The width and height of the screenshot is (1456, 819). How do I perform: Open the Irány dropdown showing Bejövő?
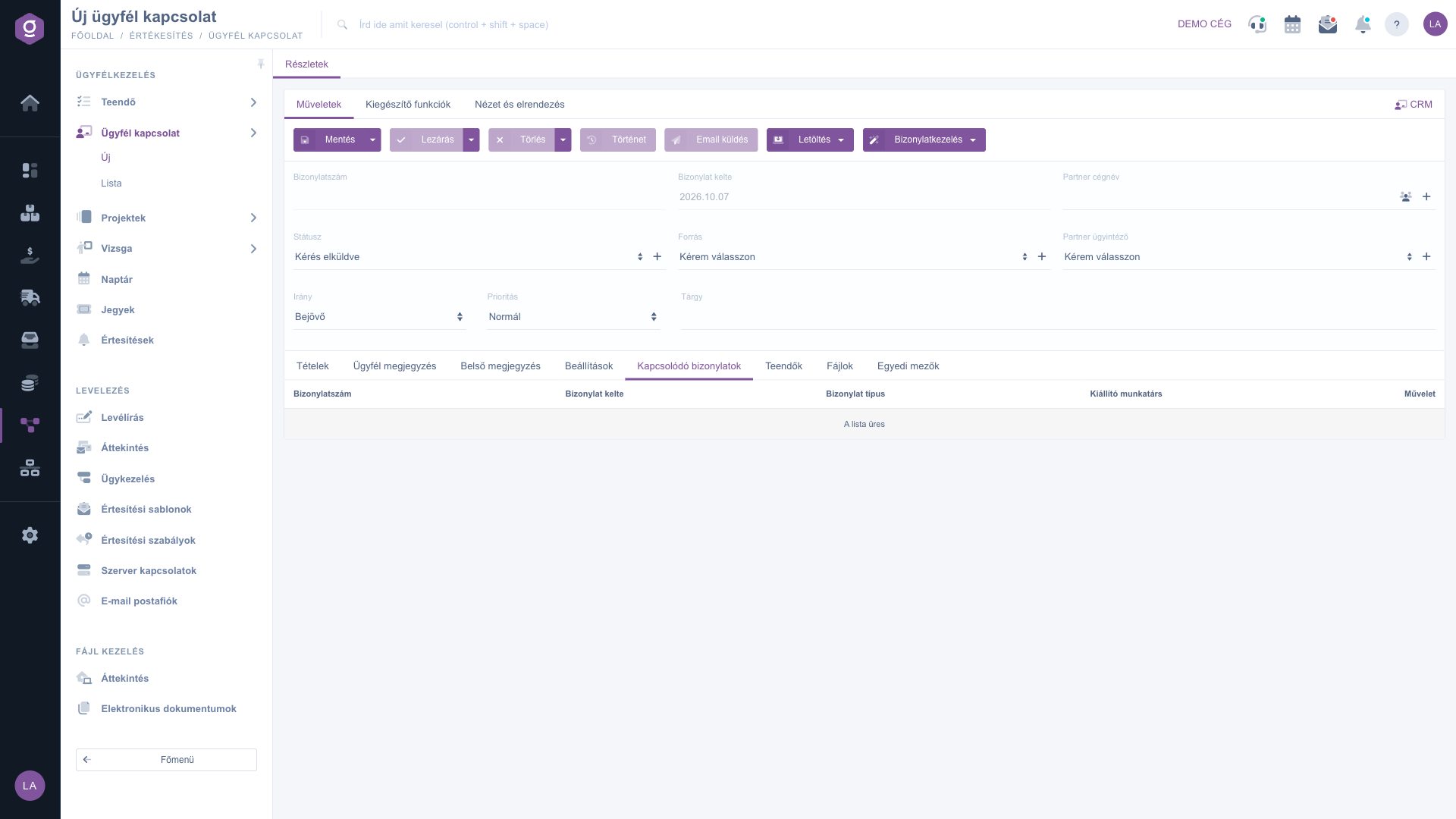coord(379,317)
